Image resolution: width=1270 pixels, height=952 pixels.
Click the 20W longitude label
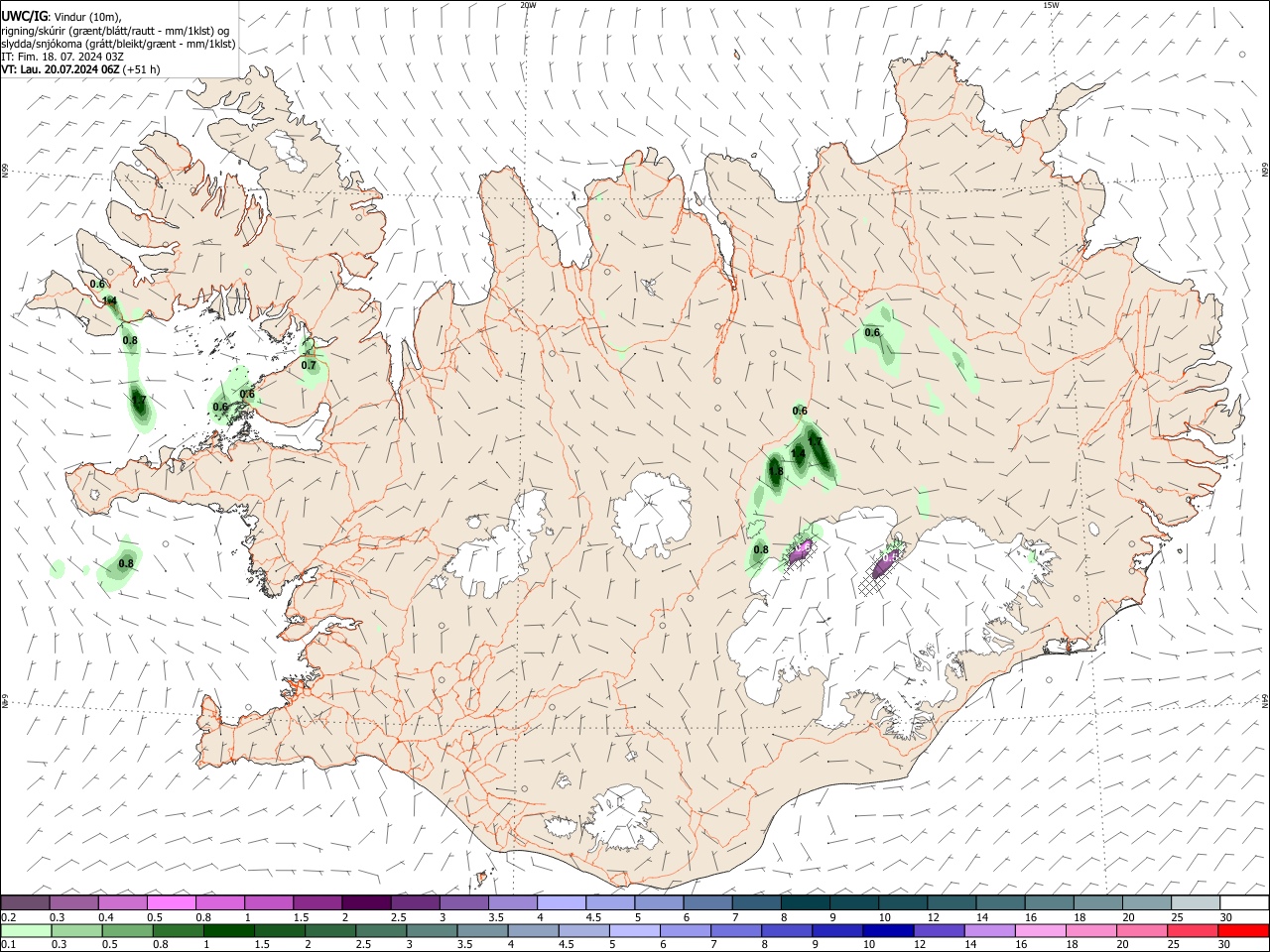click(528, 5)
